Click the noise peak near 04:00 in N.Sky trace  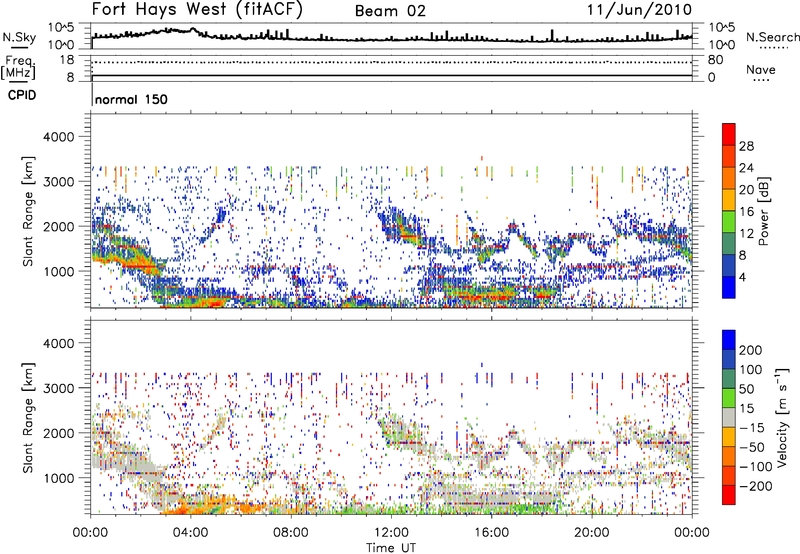pos(192,29)
